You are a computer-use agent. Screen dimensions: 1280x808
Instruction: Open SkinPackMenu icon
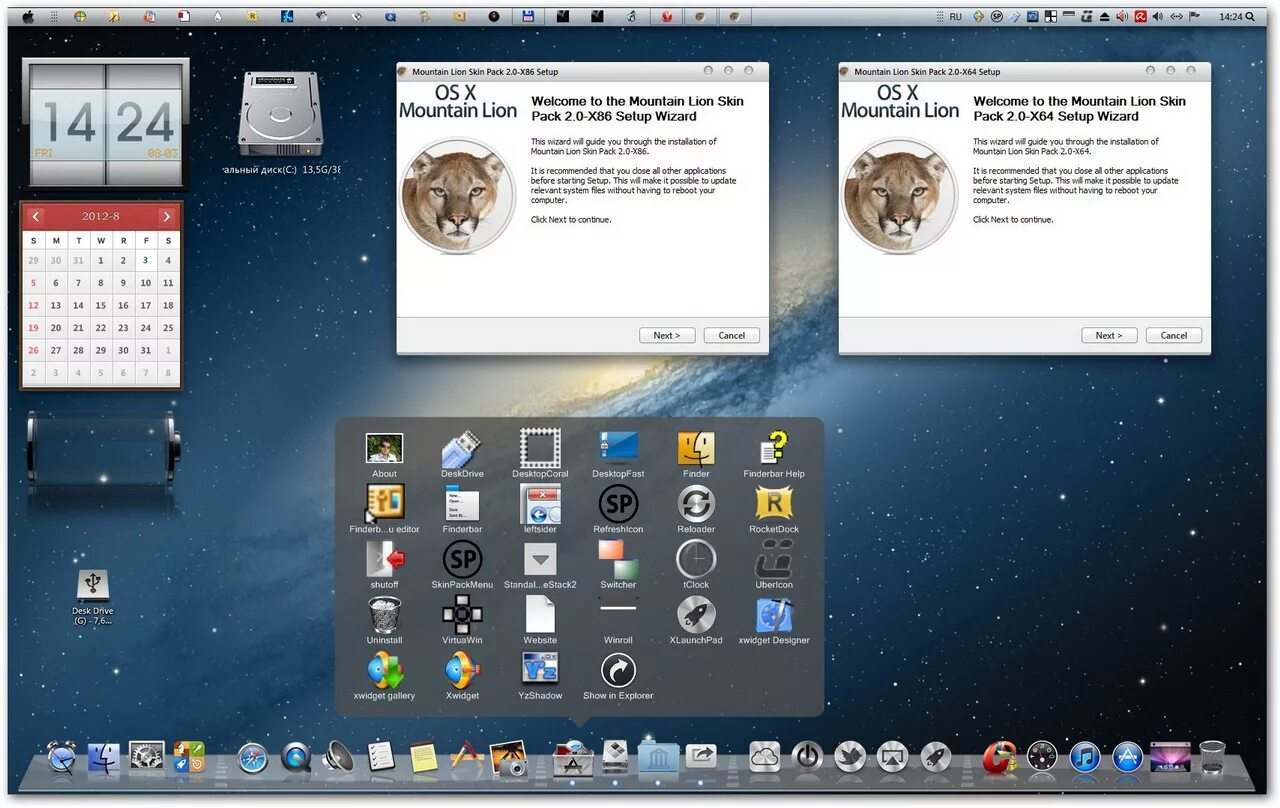point(462,559)
